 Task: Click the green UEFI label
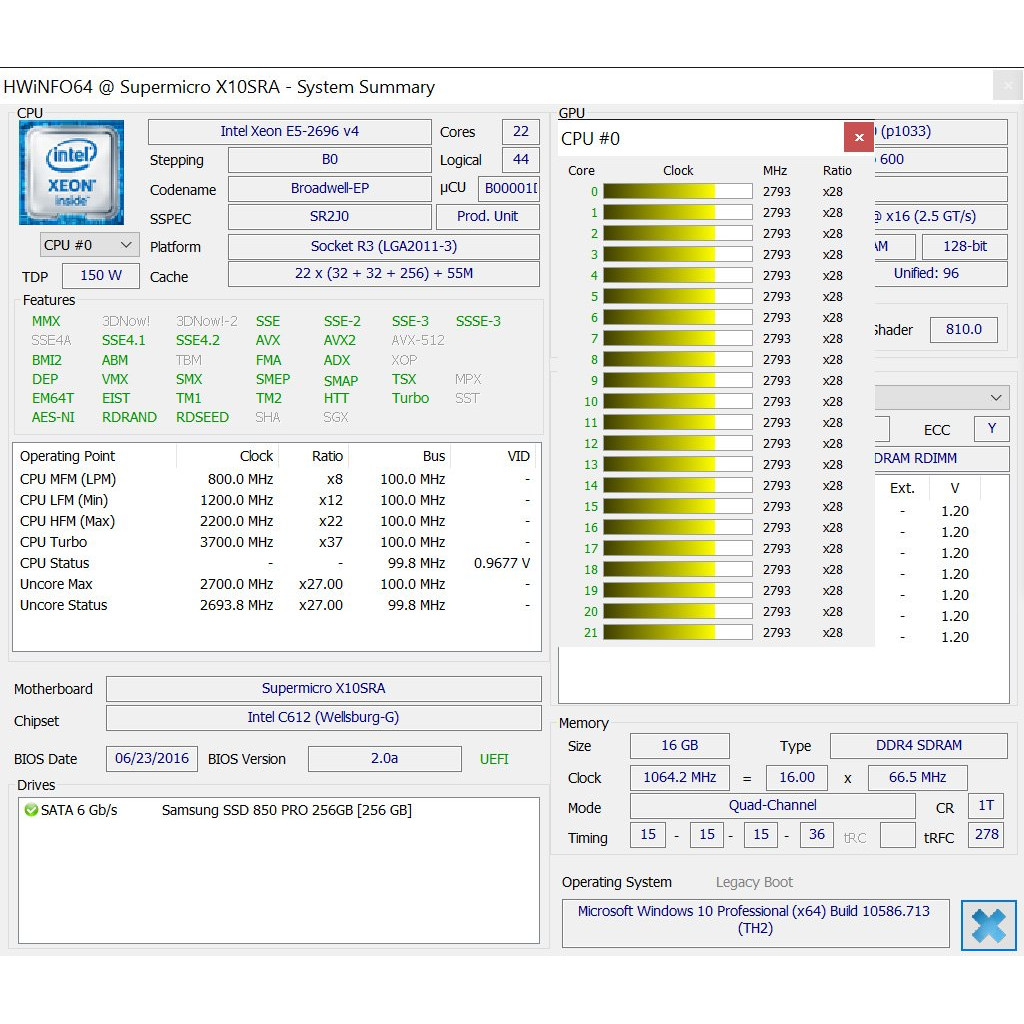pos(494,759)
